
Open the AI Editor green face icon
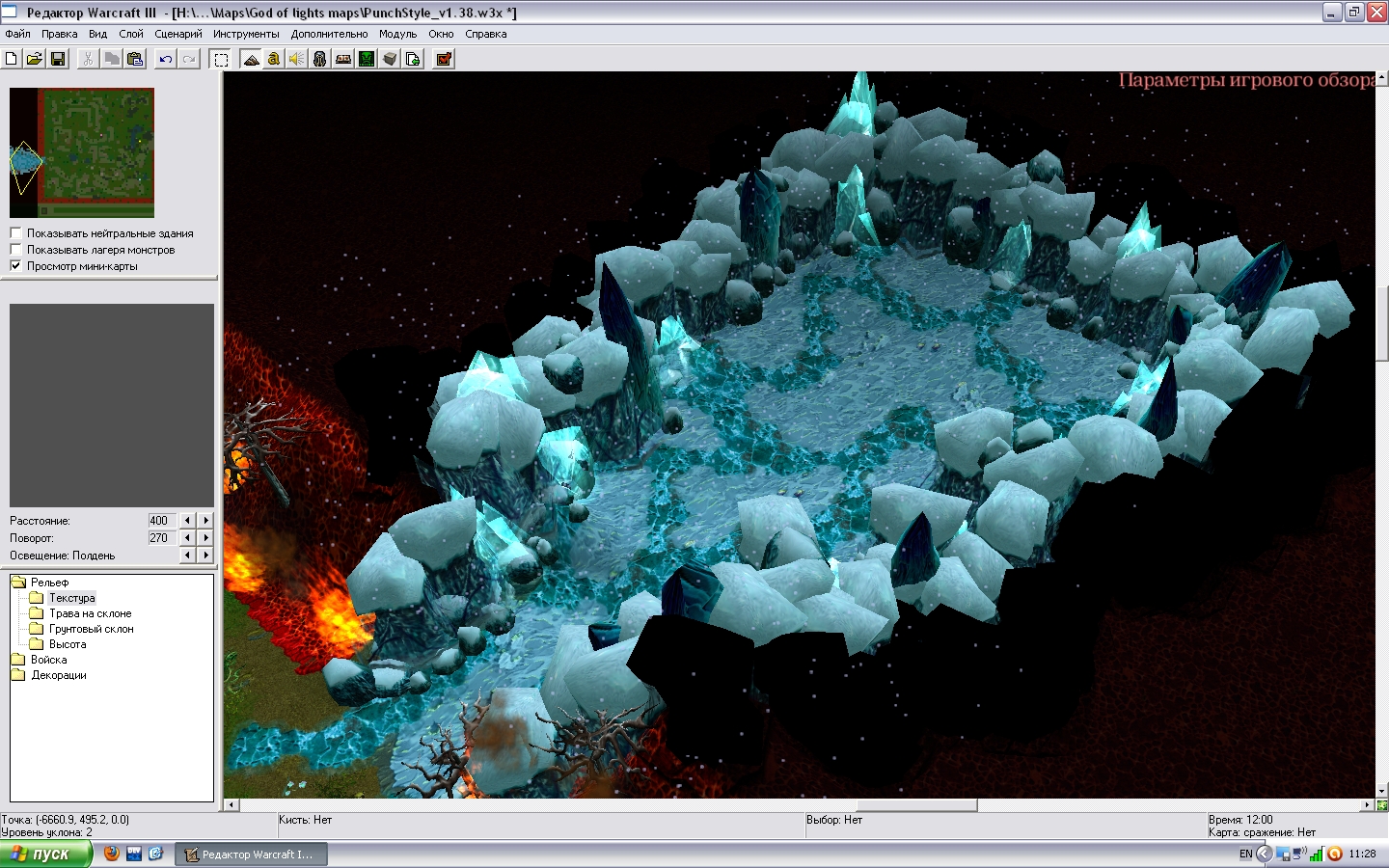point(367,59)
